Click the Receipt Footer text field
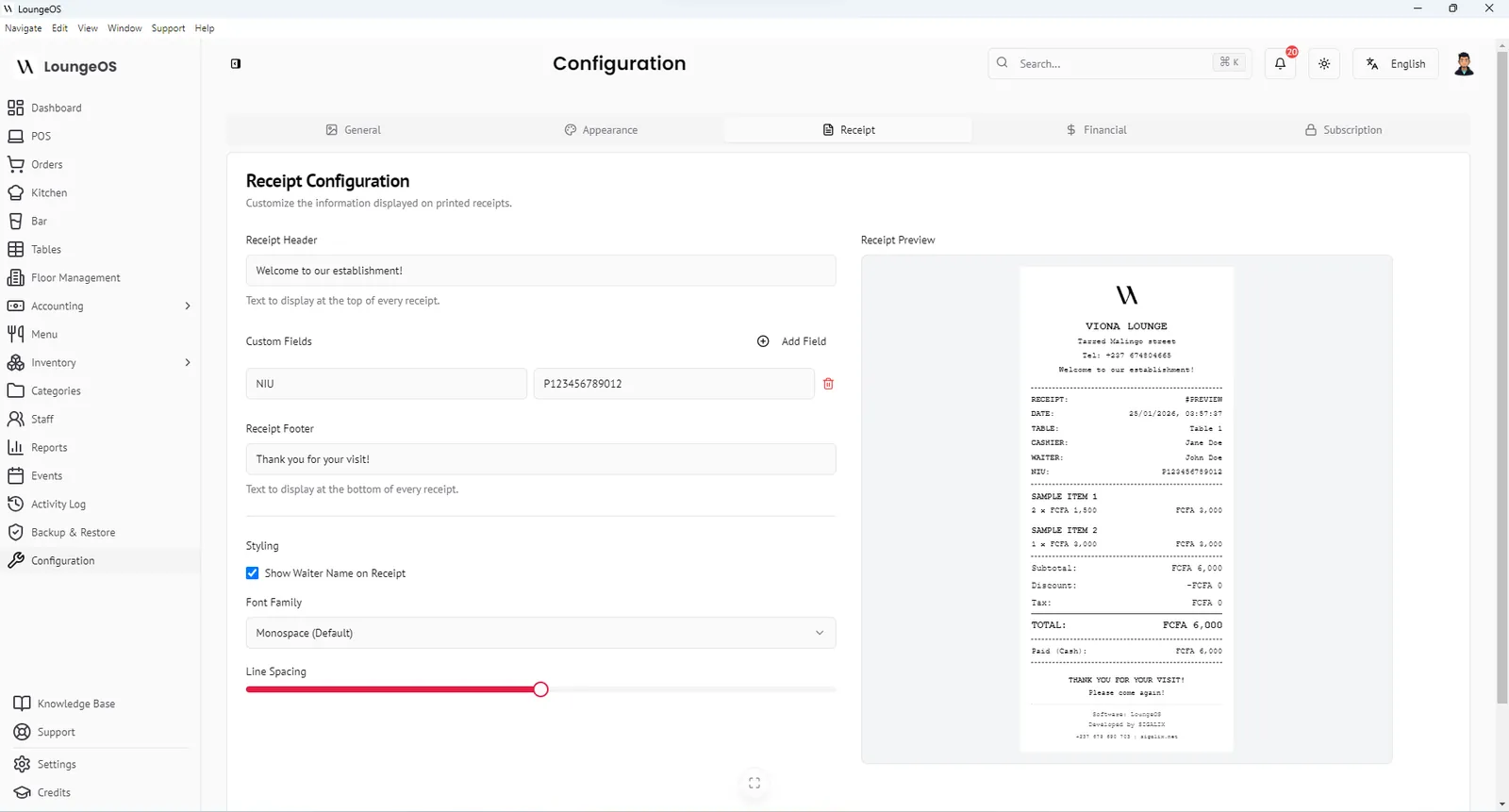The height and width of the screenshot is (812, 1509). coord(540,459)
